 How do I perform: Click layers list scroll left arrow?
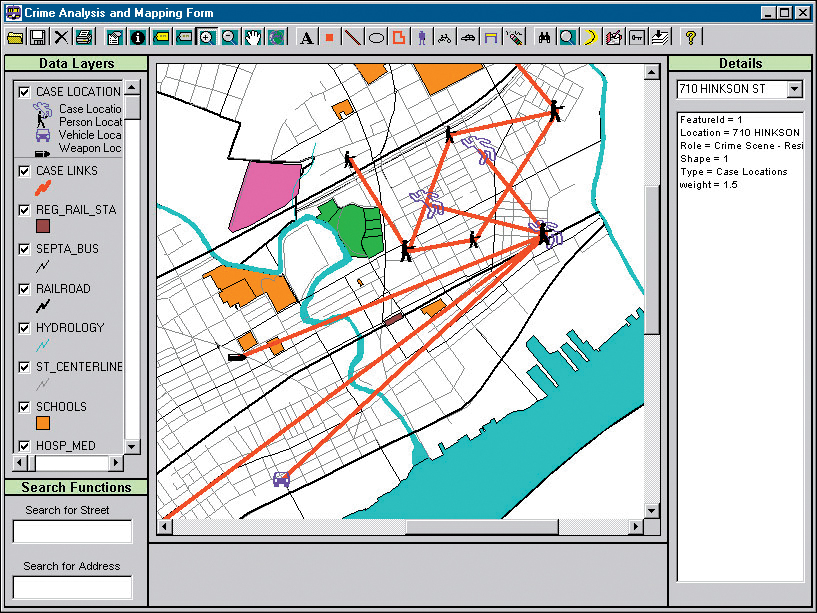pyautogui.click(x=20, y=462)
